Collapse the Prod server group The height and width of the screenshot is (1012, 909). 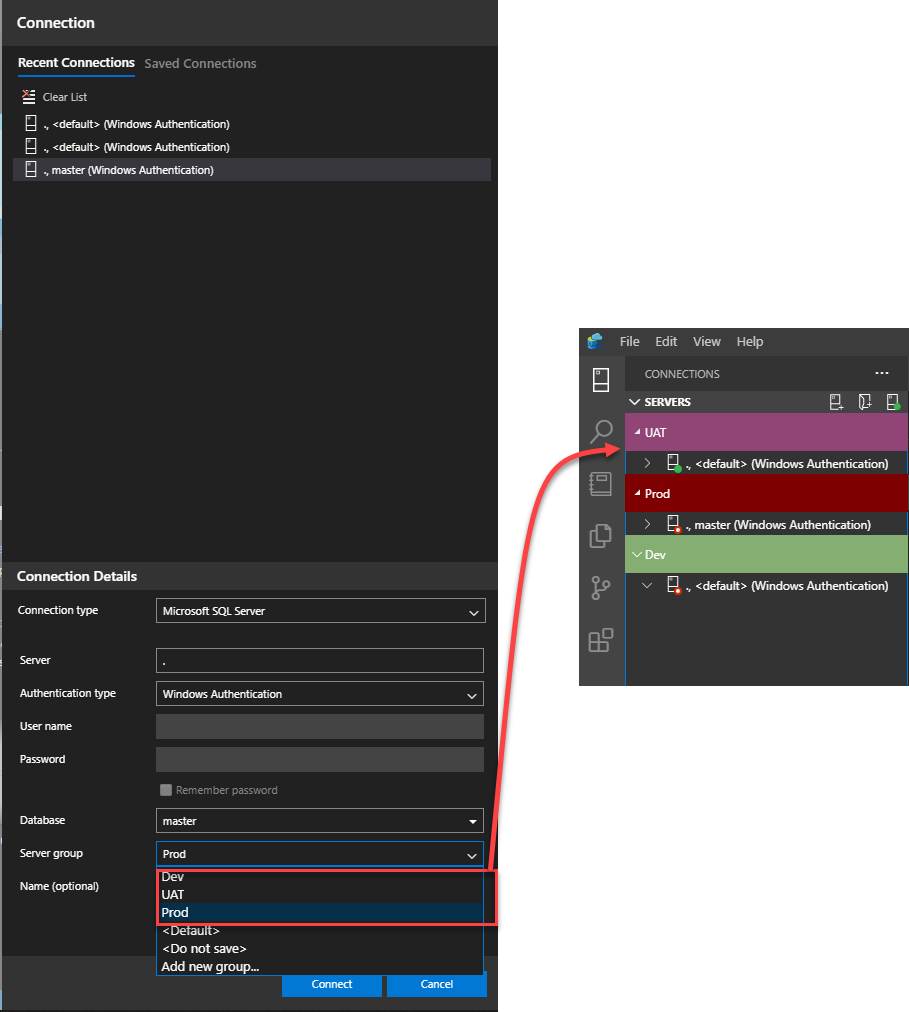coord(637,493)
